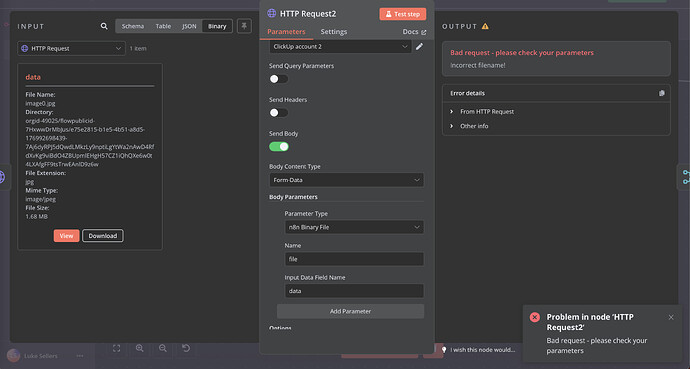The image size is (690, 369).
Task: Open the Docs link
Action: pos(414,32)
